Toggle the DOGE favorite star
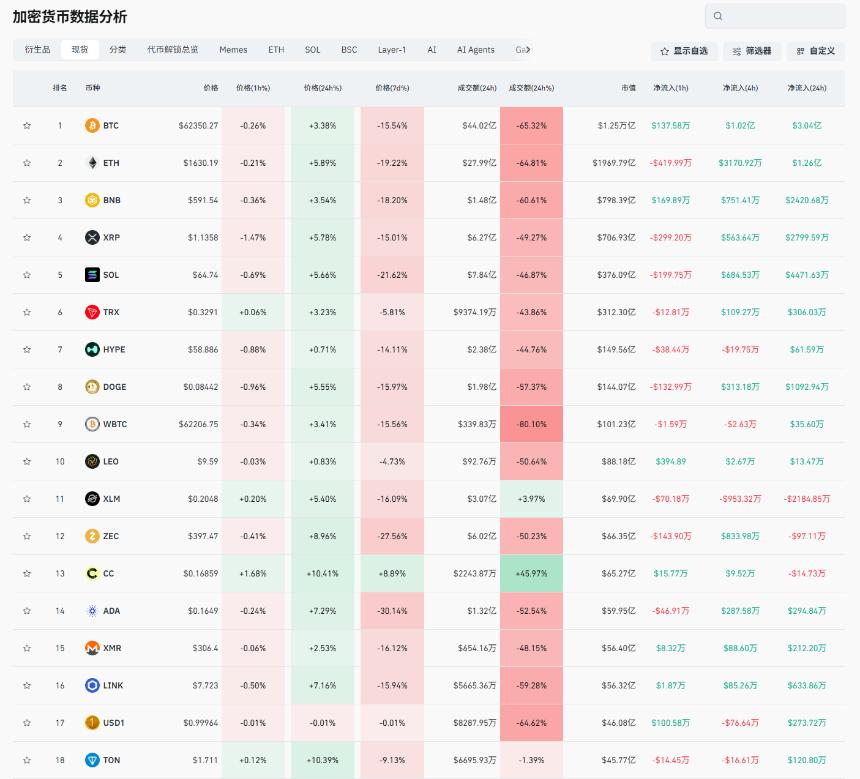 click(27, 387)
